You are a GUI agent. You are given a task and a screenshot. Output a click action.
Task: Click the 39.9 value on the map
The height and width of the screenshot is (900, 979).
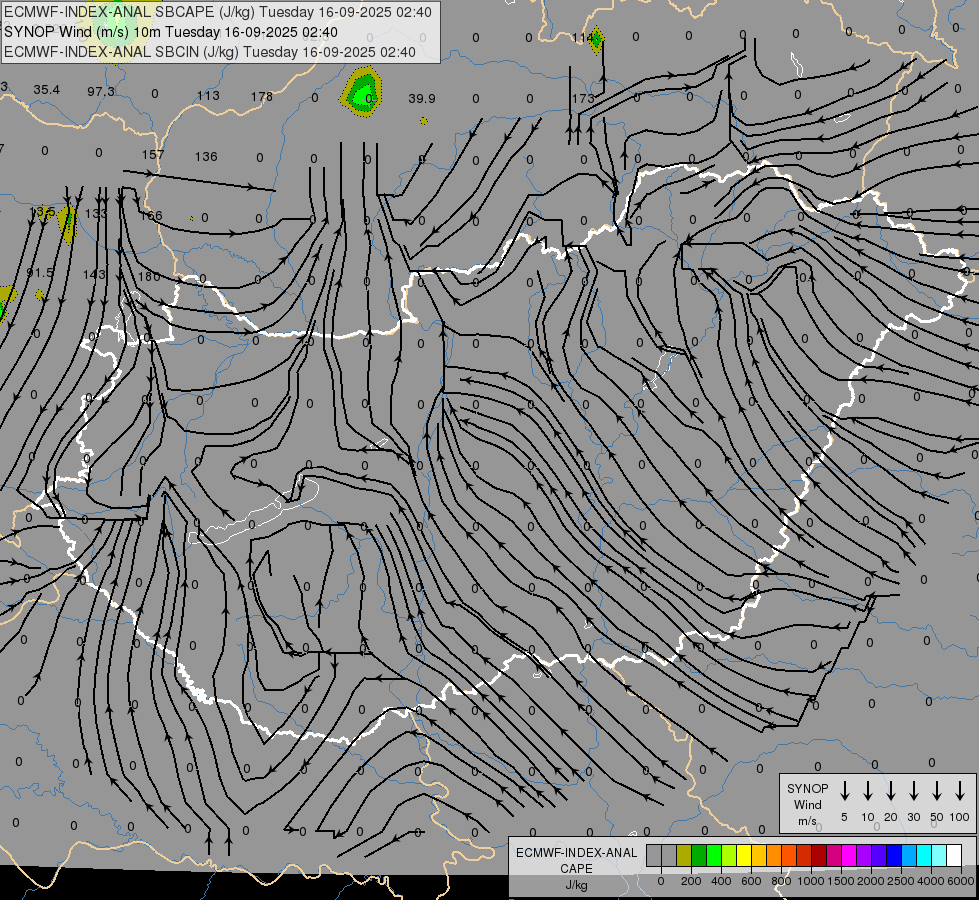pos(422,99)
